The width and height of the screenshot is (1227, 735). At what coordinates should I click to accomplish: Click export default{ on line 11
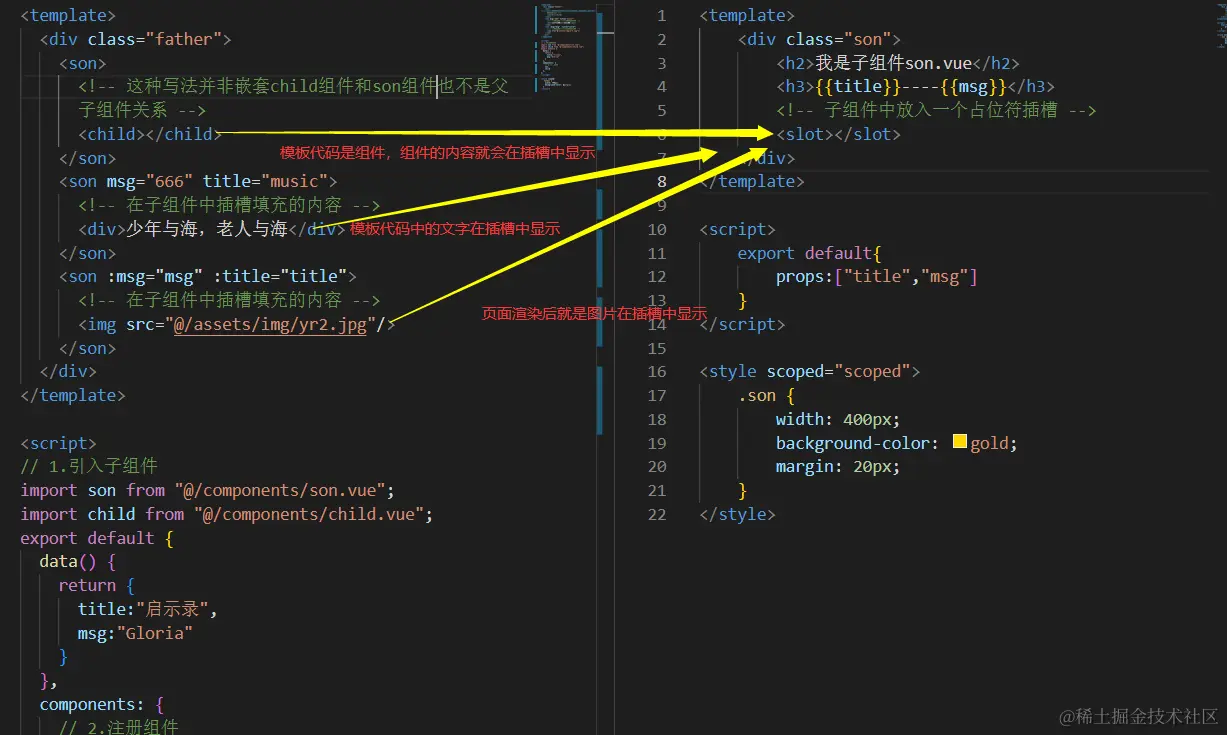pyautogui.click(x=809, y=253)
